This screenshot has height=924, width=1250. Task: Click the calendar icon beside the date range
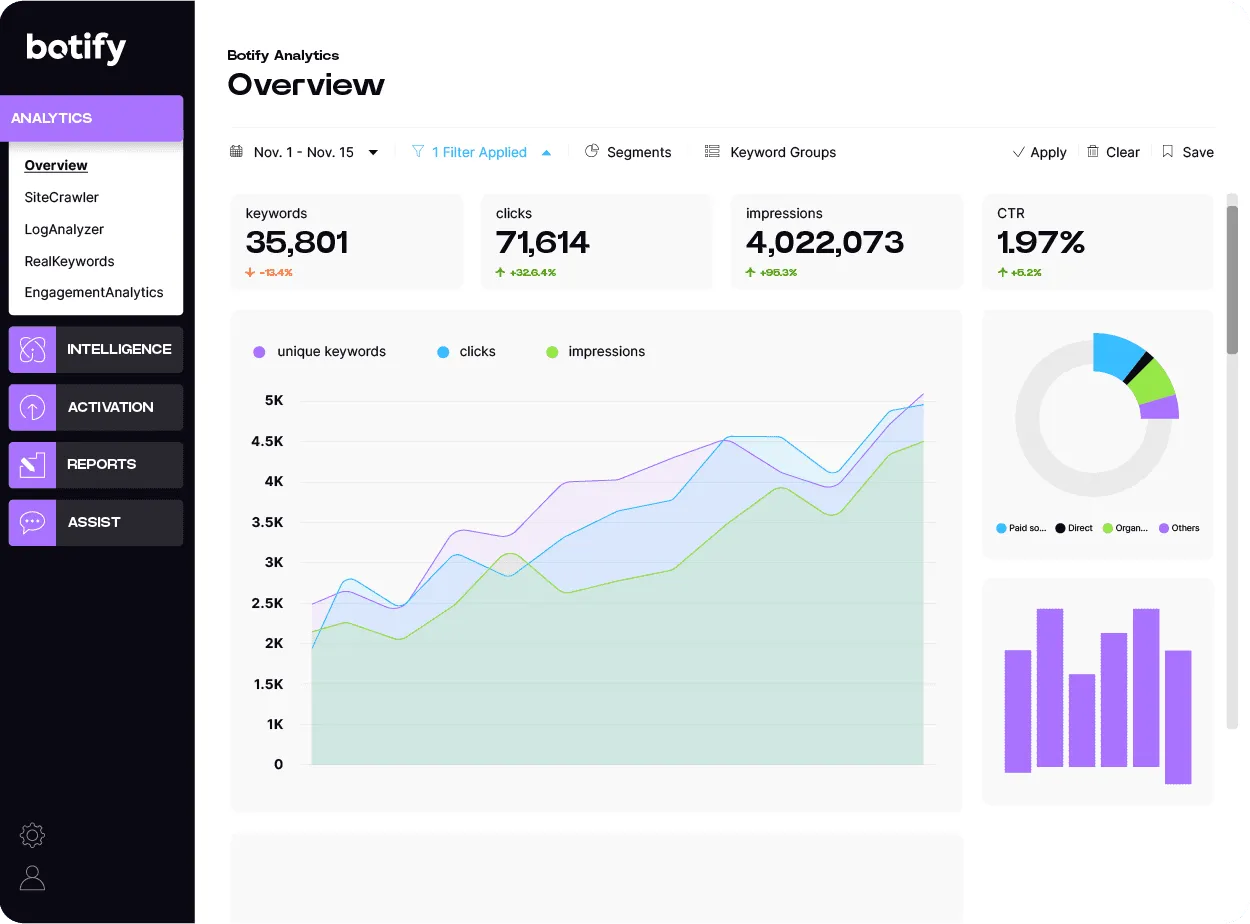pos(236,151)
